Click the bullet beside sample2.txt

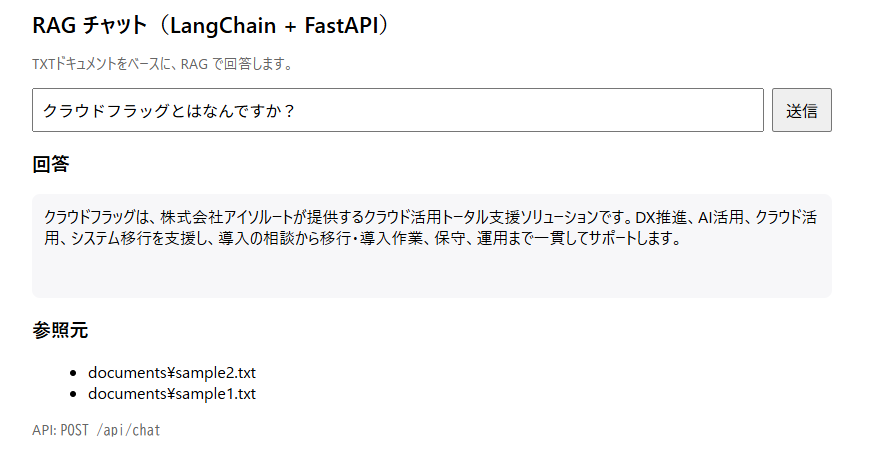(73, 373)
